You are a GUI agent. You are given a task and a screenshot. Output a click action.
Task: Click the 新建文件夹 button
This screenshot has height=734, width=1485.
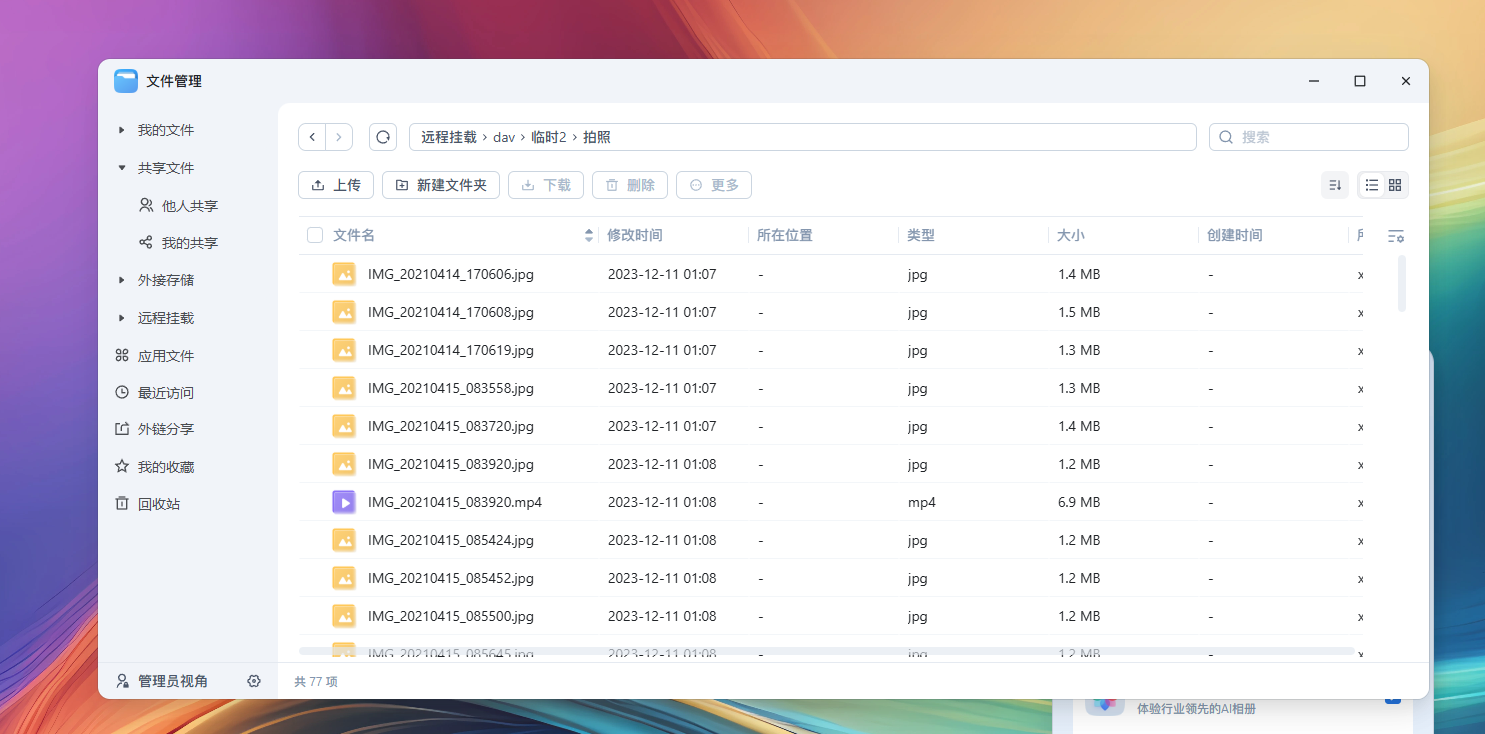tap(441, 185)
